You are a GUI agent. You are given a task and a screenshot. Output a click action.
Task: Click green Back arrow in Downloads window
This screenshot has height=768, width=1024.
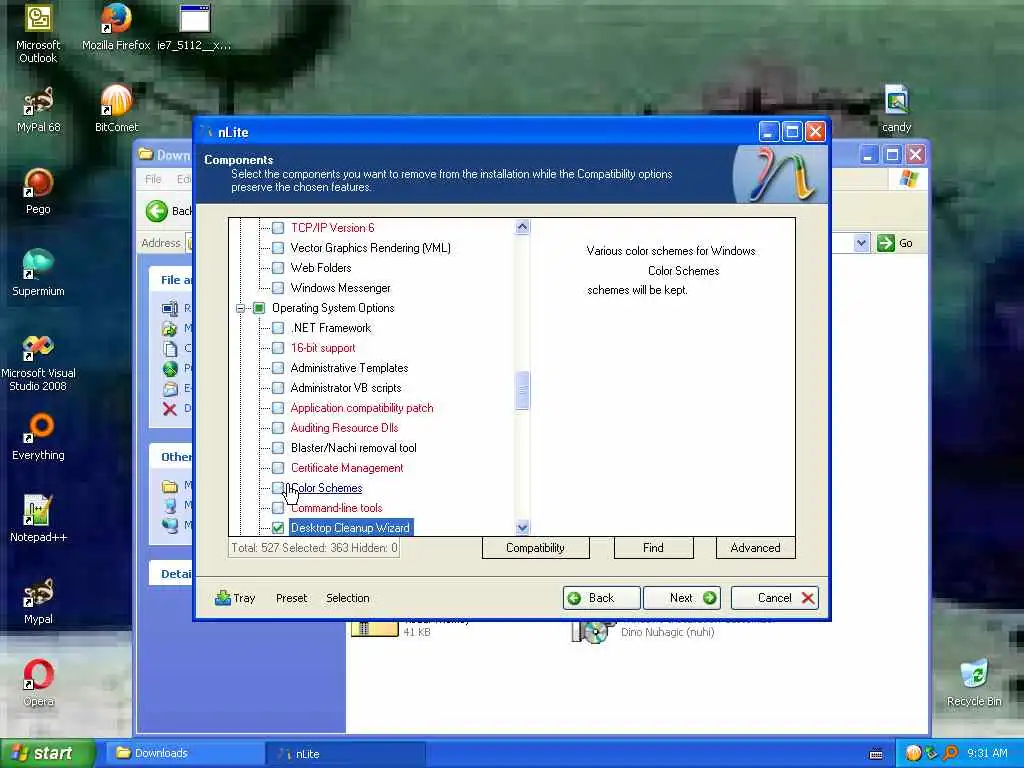157,211
